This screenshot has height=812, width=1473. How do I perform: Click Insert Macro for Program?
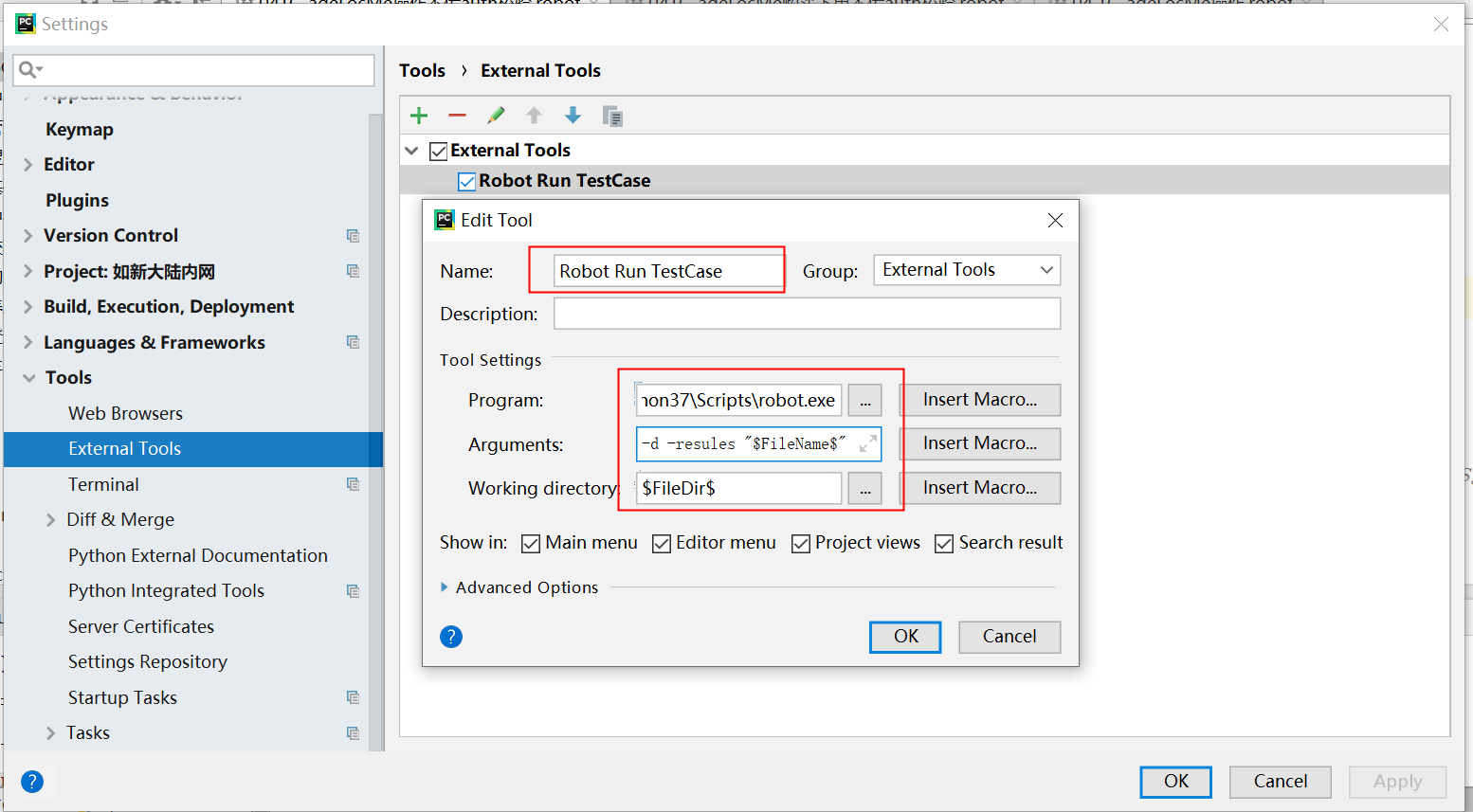coord(979,400)
